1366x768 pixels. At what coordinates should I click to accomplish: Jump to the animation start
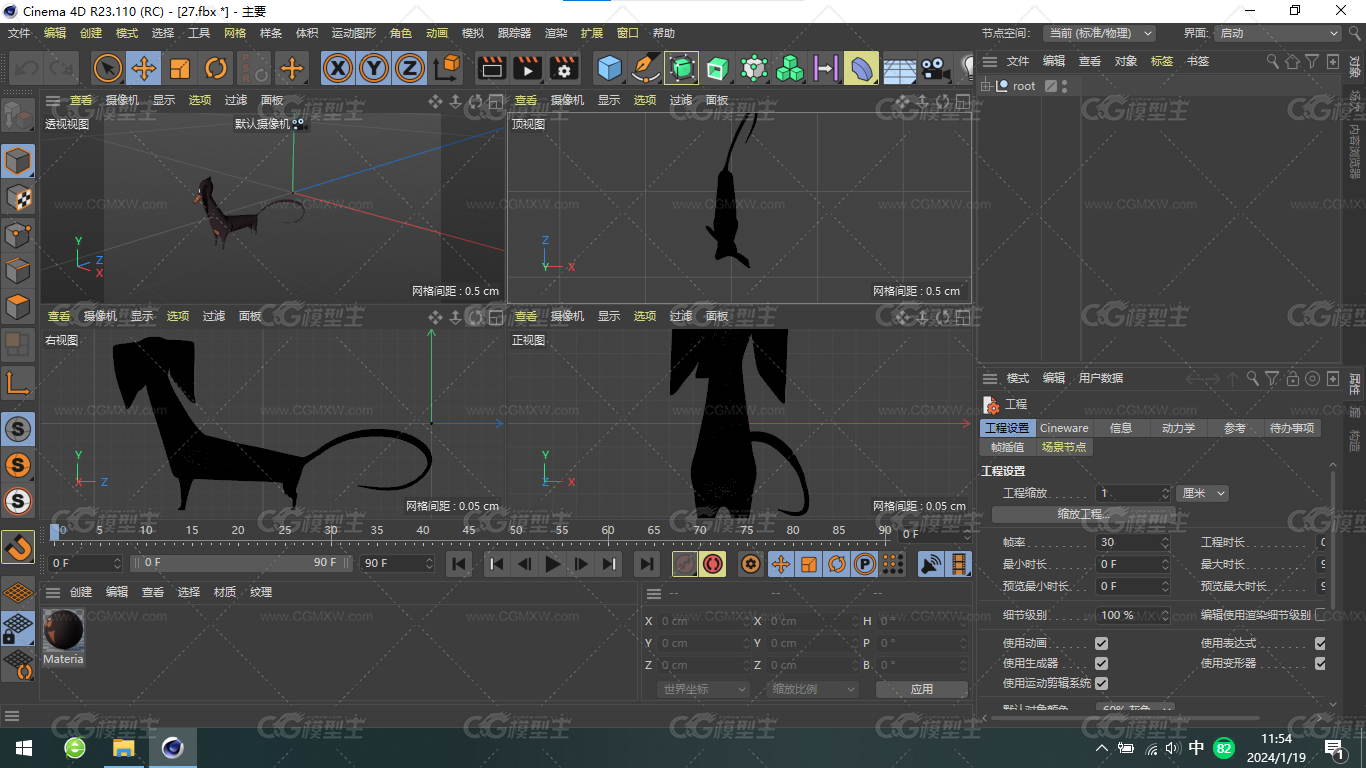[459, 564]
